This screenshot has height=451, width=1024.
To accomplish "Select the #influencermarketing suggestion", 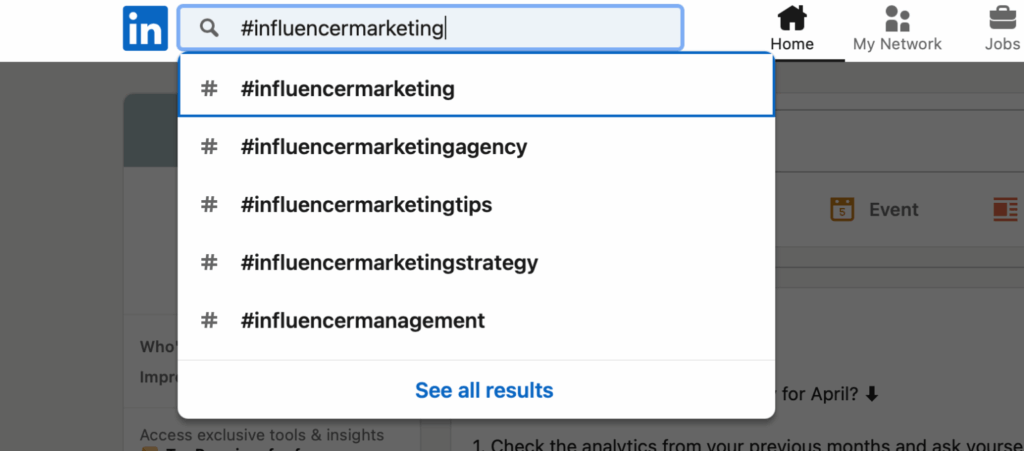I will click(x=477, y=88).
